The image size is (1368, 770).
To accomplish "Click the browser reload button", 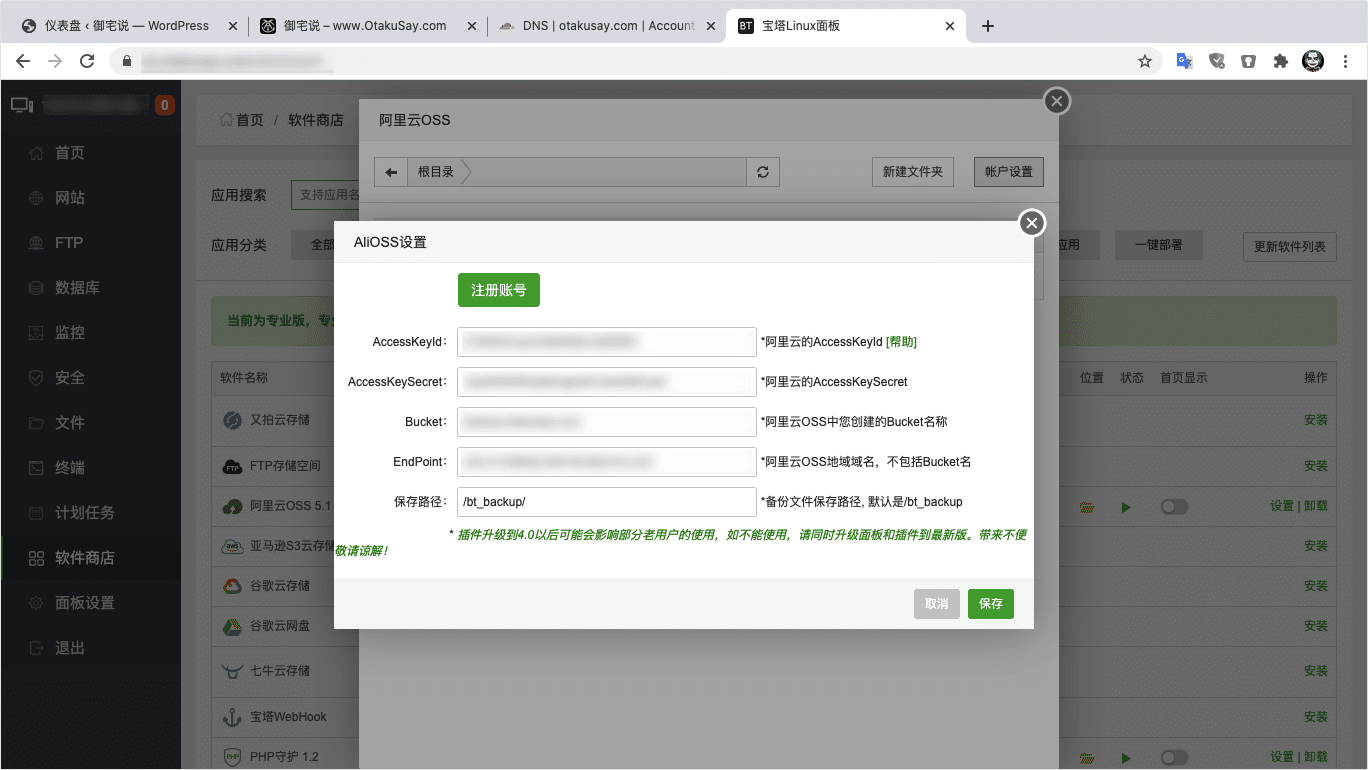I will [x=87, y=61].
